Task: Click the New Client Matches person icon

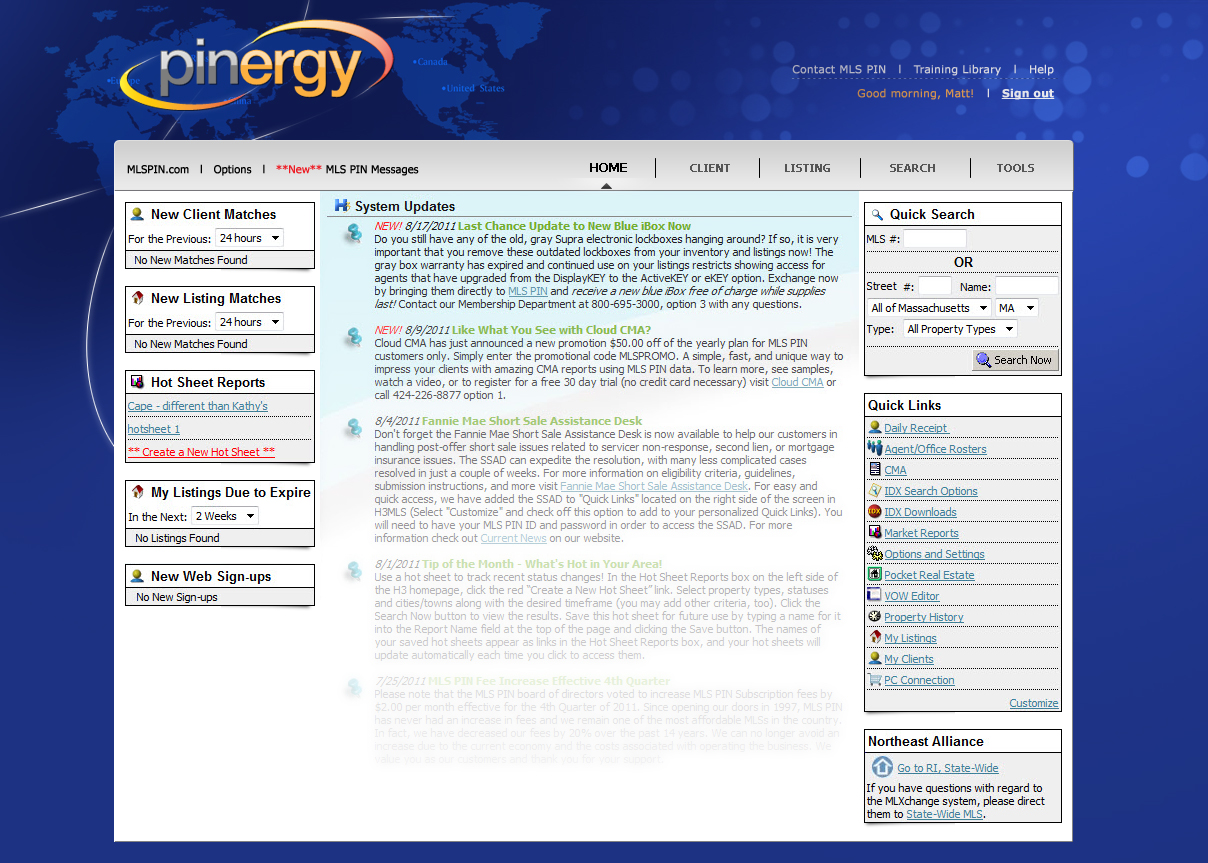Action: [x=138, y=214]
